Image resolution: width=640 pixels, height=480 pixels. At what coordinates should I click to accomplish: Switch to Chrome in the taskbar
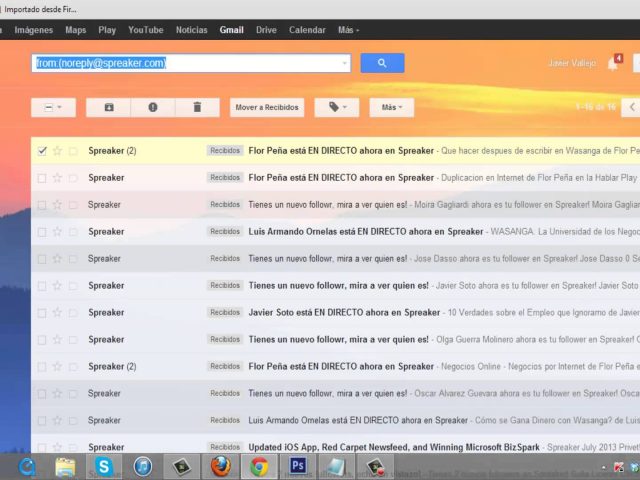click(260, 466)
